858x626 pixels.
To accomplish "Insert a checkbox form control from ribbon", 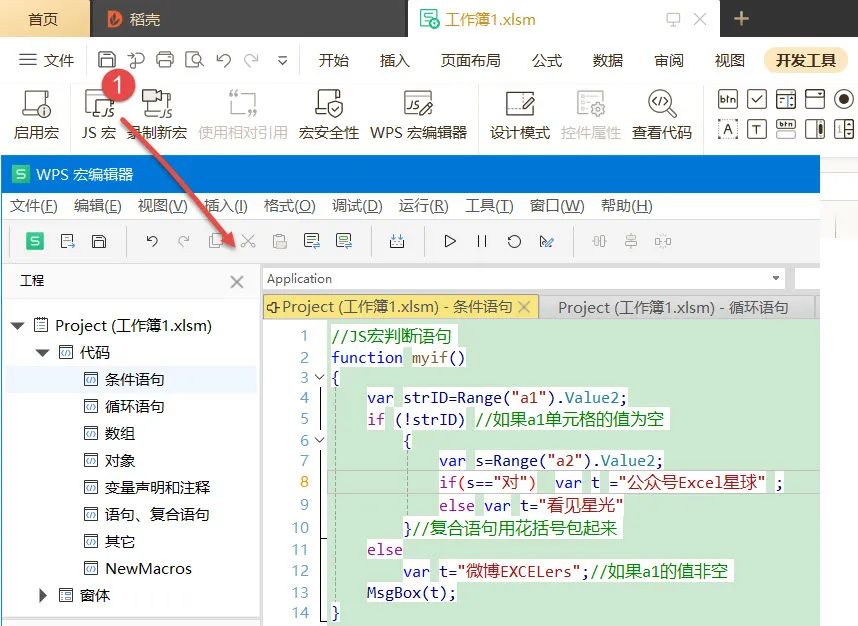I will coord(757,100).
